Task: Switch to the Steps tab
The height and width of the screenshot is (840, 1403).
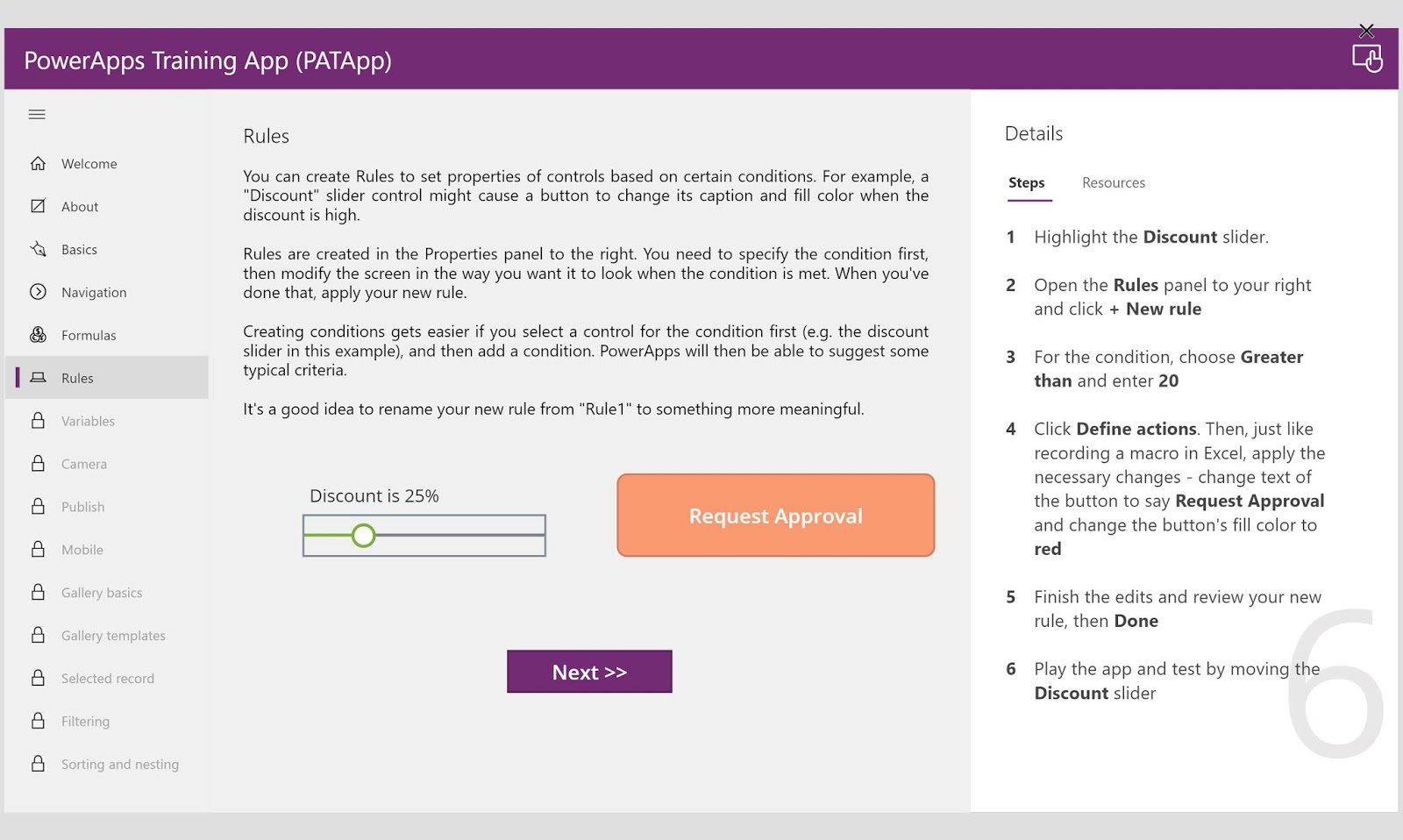Action: pyautogui.click(x=1027, y=183)
